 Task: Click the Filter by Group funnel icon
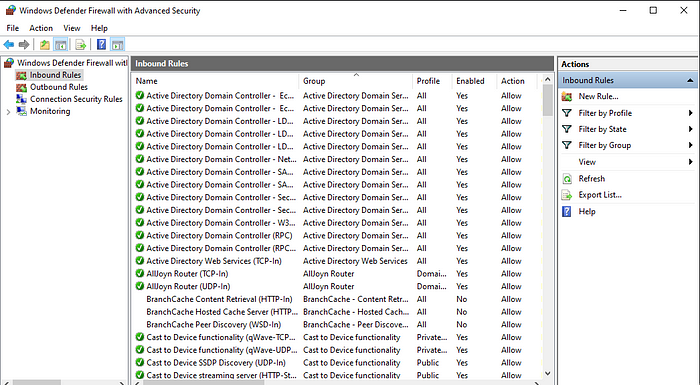pyautogui.click(x=567, y=145)
